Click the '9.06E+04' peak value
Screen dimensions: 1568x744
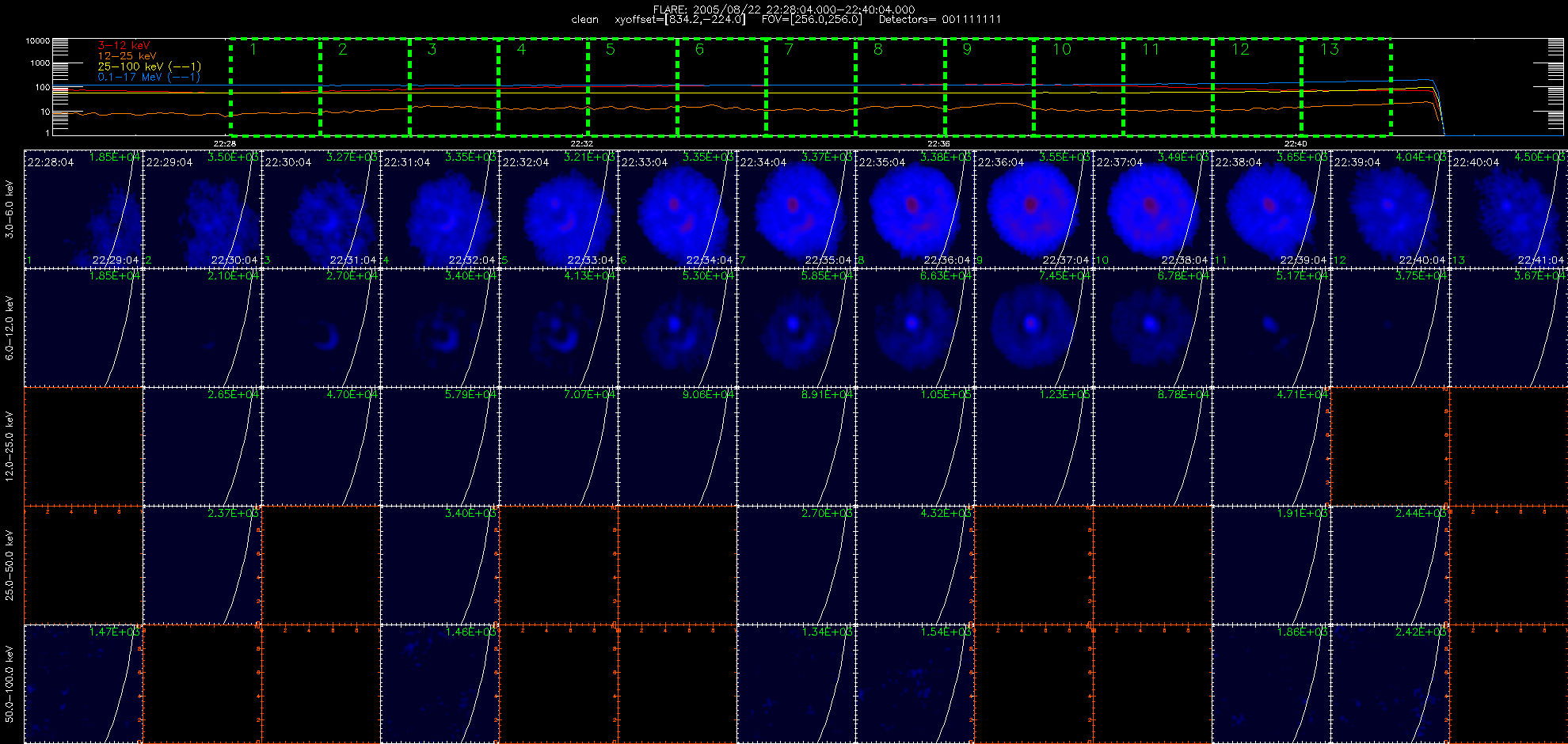point(709,395)
